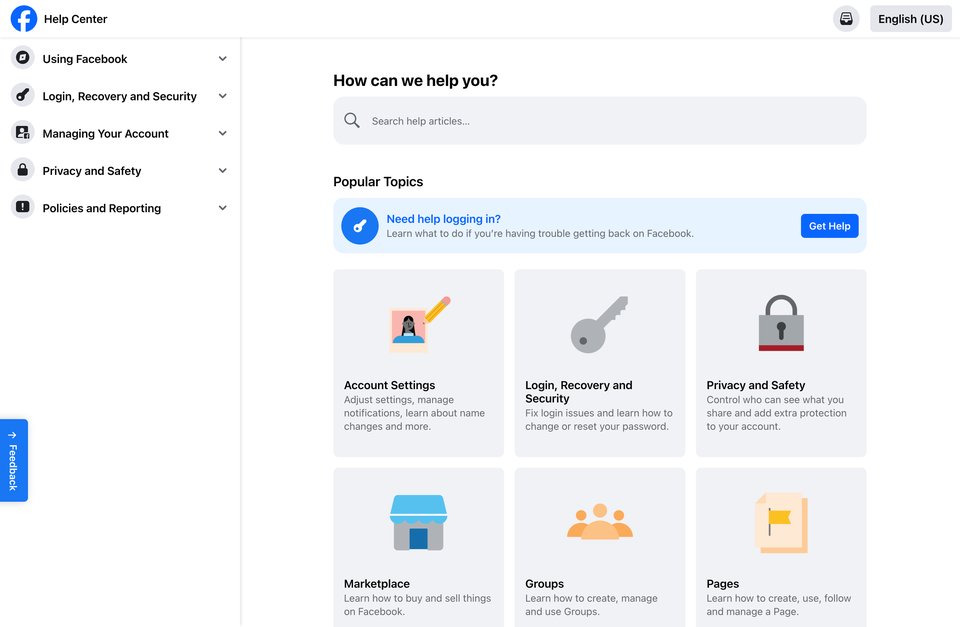Expand the Privacy and Safety chevron
Viewport: 960px width, 627px height.
pos(223,171)
